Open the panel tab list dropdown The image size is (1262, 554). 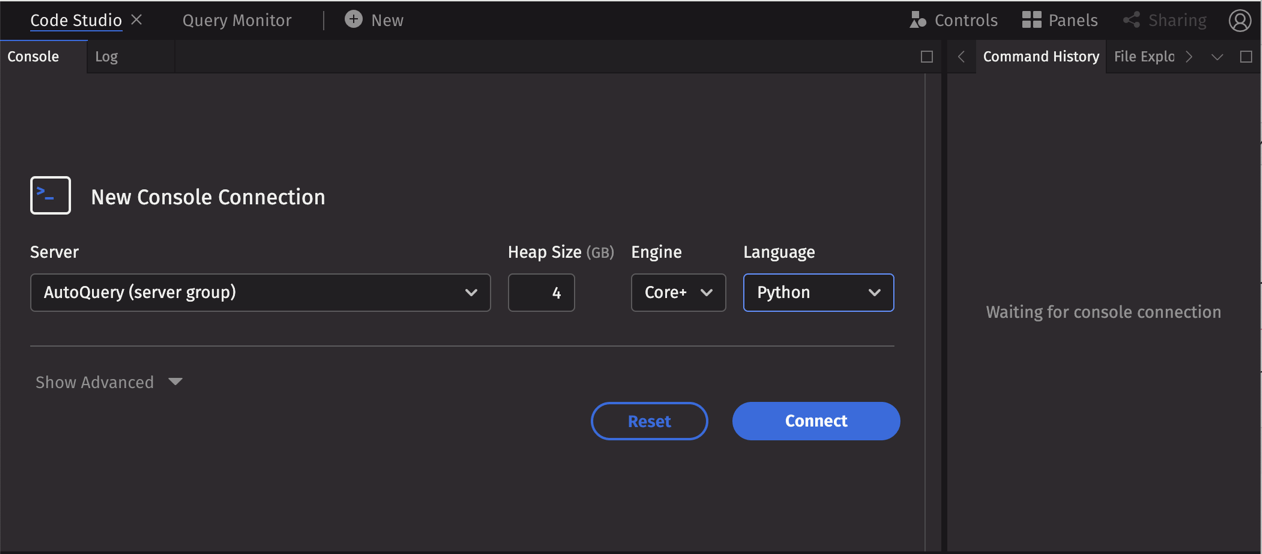[x=1217, y=57]
